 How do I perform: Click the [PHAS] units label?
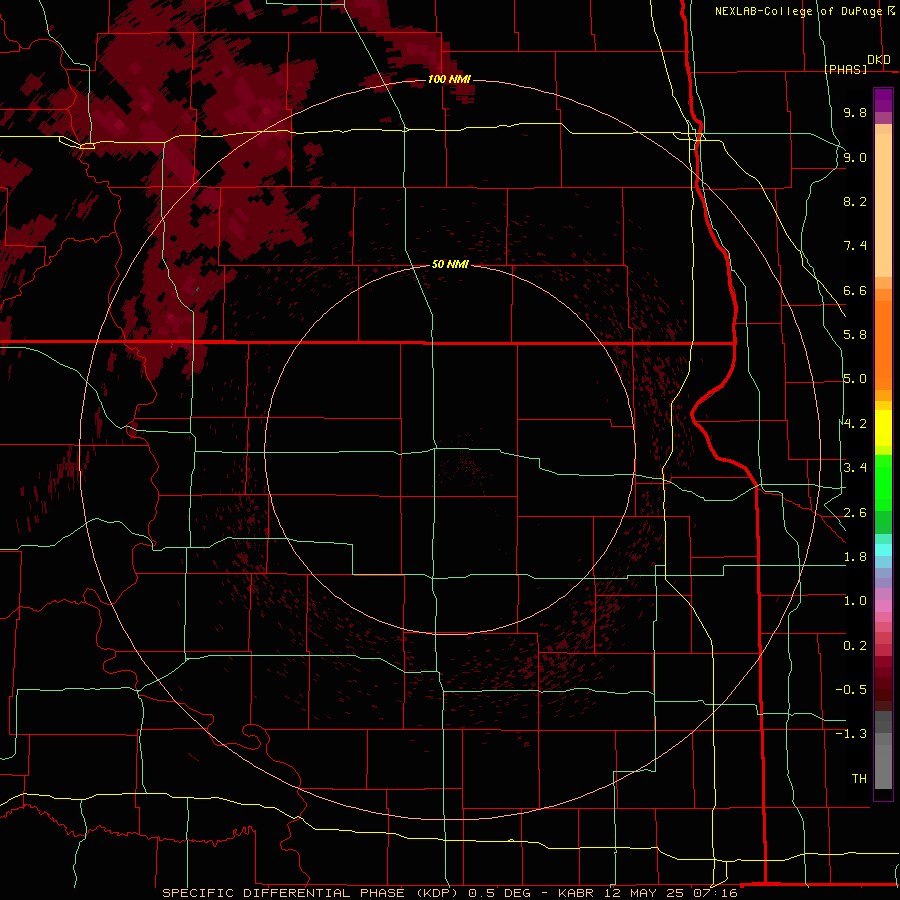click(845, 69)
